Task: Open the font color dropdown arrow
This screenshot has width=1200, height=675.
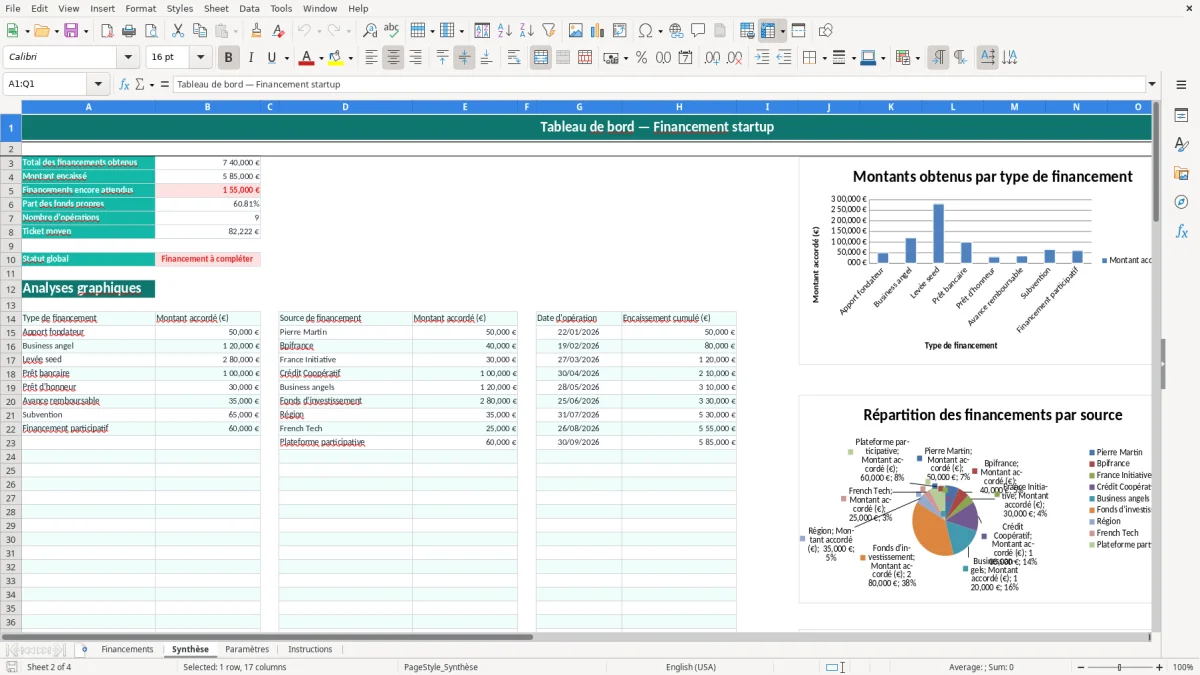Action: tap(320, 58)
